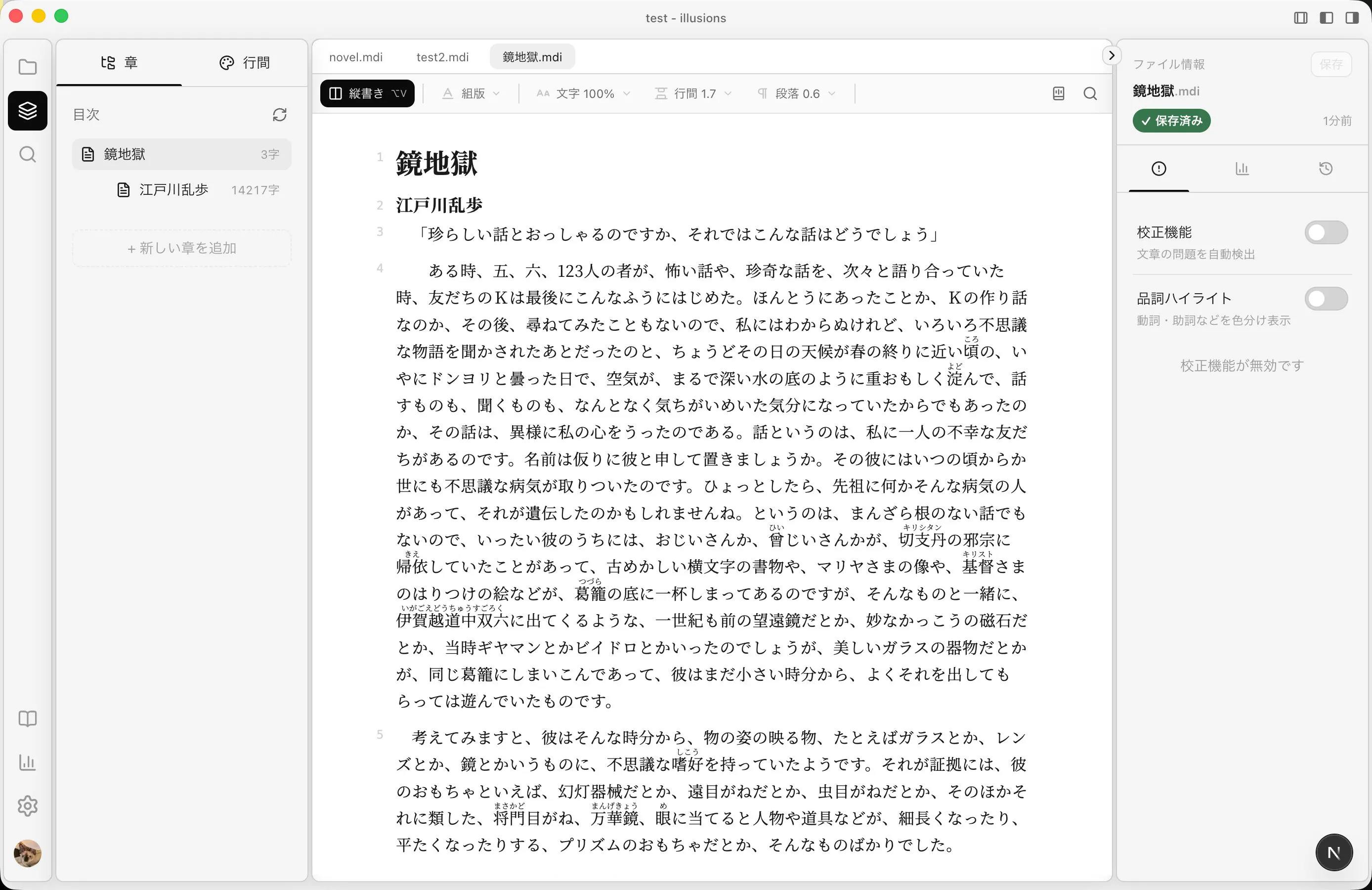
Task: Click + 新しい章を追加 button
Action: (x=181, y=248)
